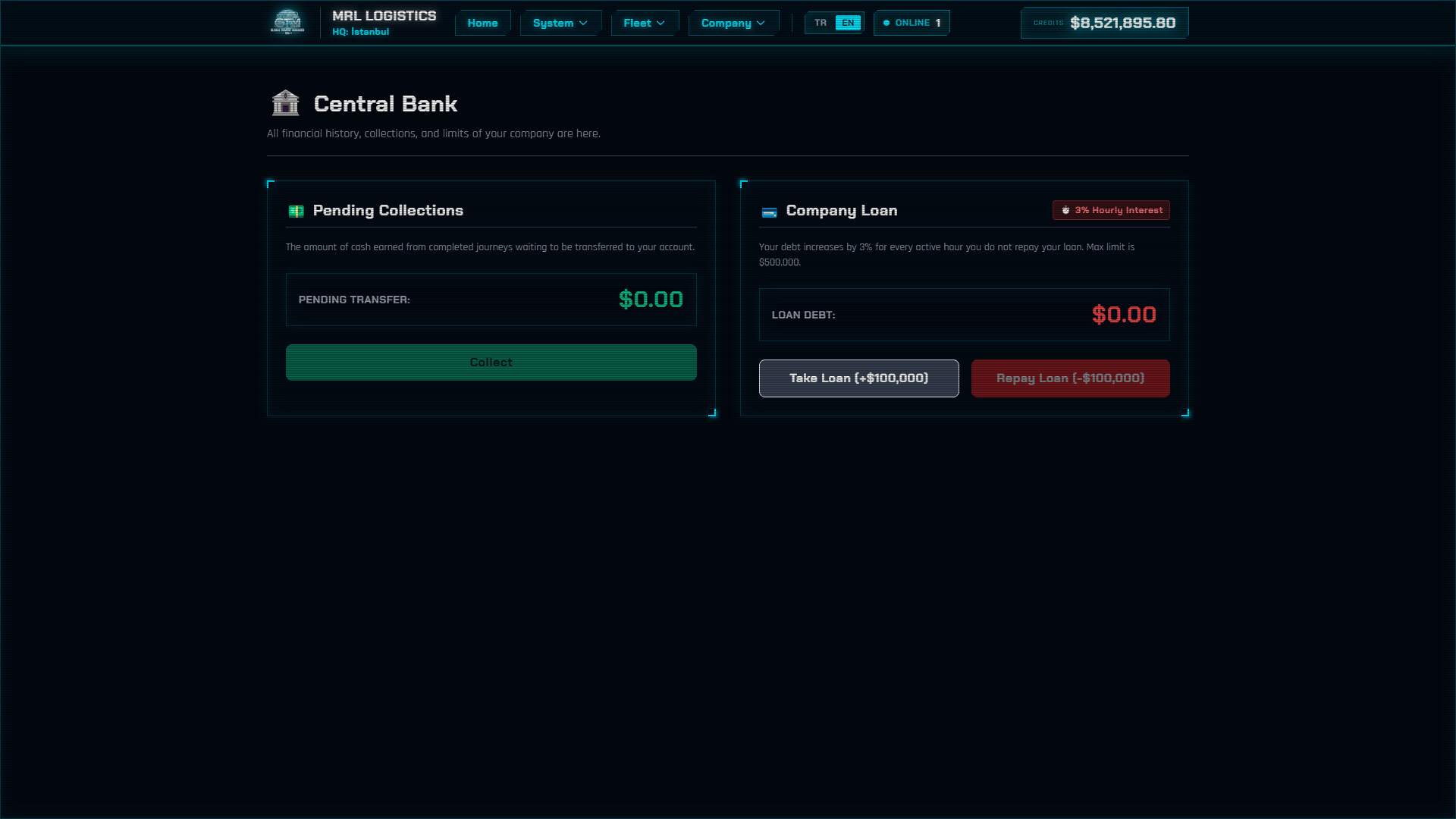1456x819 pixels.
Task: Select the Home navigation item
Action: click(x=482, y=23)
